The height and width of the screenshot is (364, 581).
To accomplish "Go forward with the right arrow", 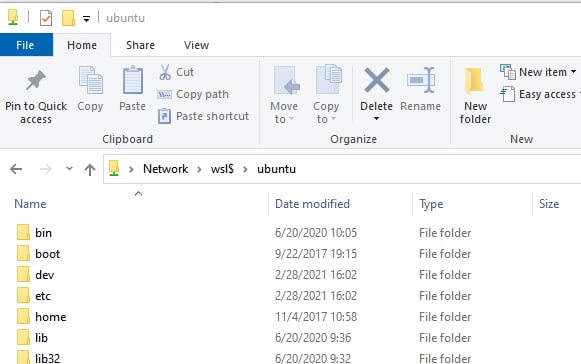I will 46,169.
